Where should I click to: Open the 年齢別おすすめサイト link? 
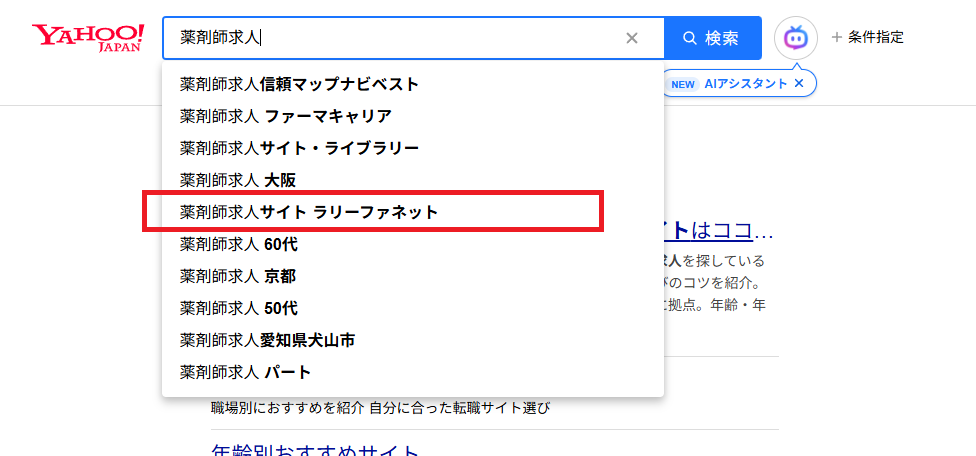coord(316,449)
